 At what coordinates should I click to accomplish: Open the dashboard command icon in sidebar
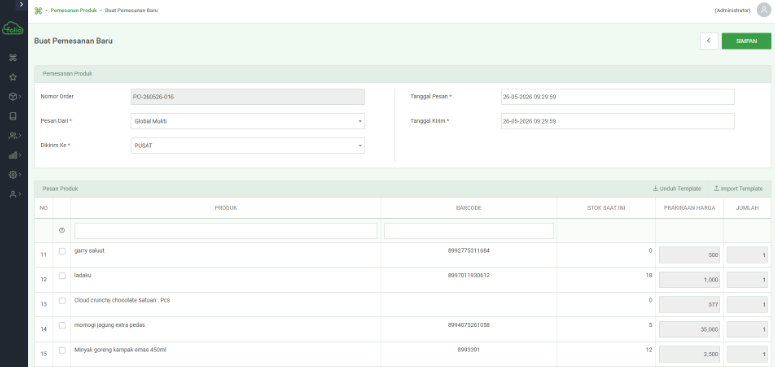click(13, 58)
